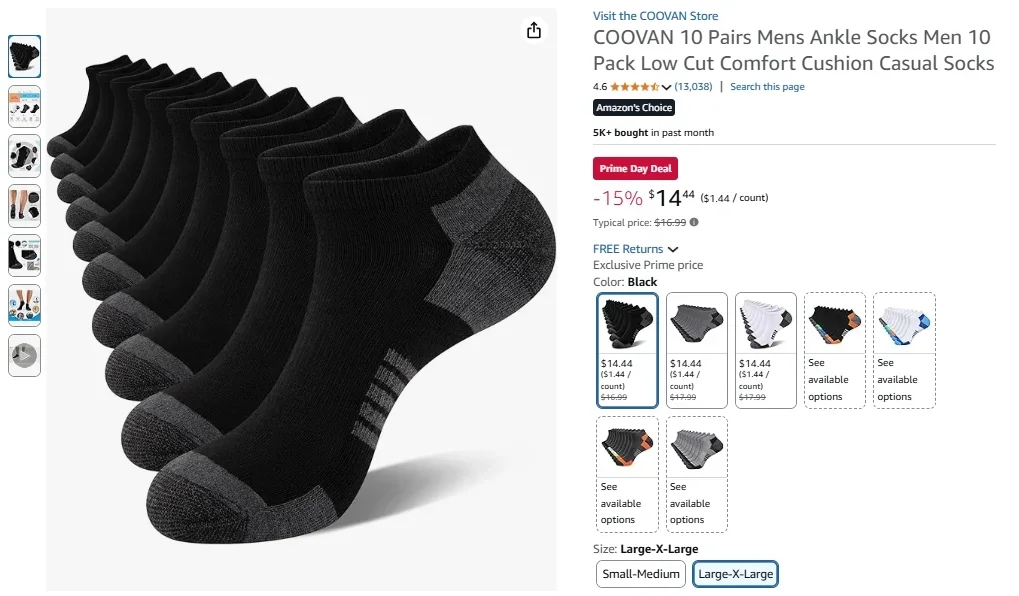Open the white socks variant tile
Viewport: 1019px width, 596px height.
(765, 350)
